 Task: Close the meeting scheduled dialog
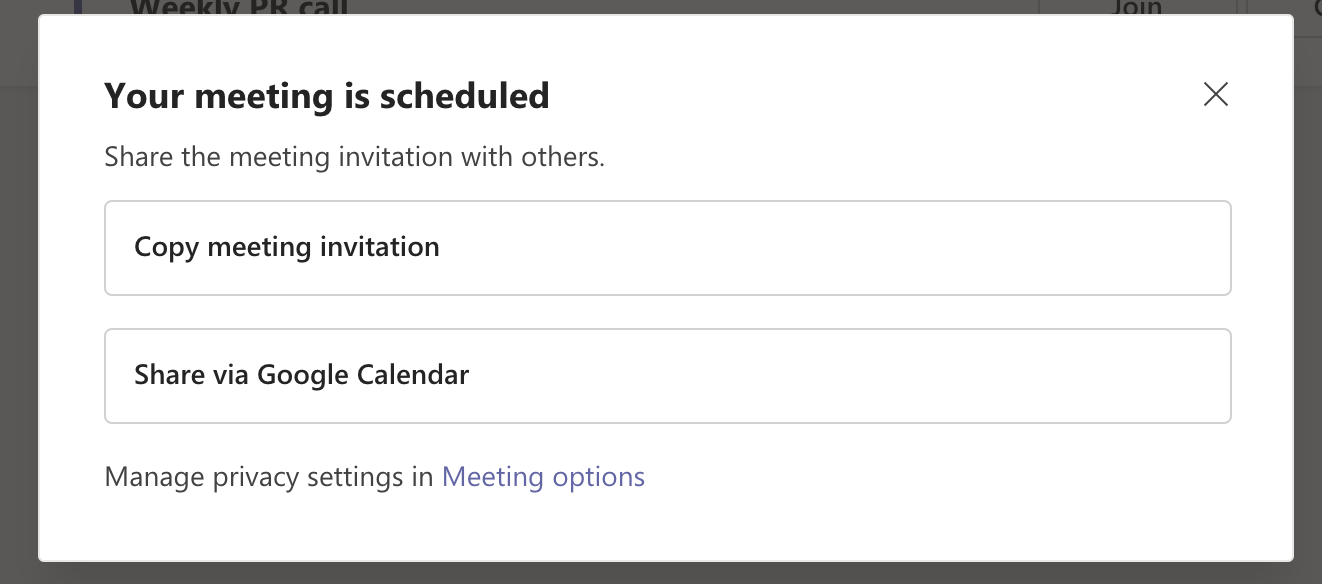coord(1215,95)
